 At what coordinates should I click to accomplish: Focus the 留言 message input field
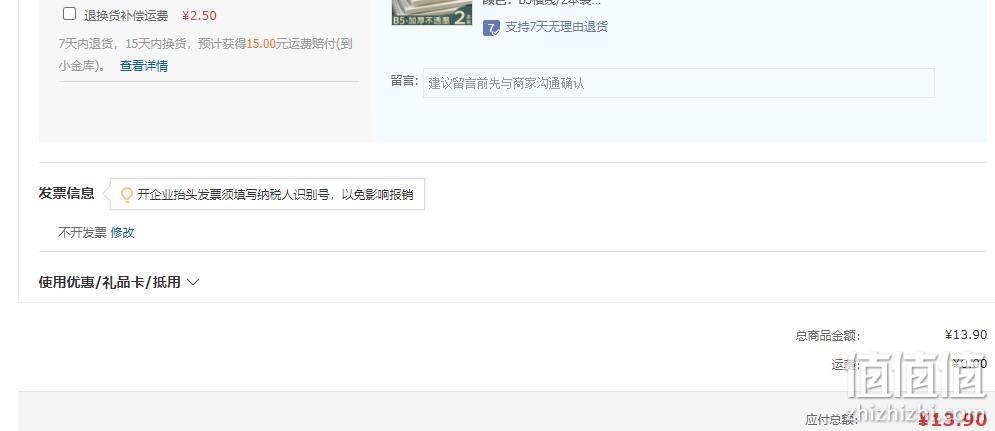click(x=678, y=83)
